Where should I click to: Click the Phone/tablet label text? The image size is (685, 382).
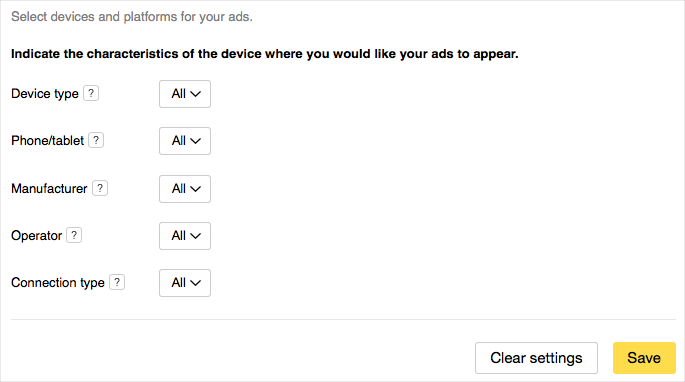click(x=48, y=140)
